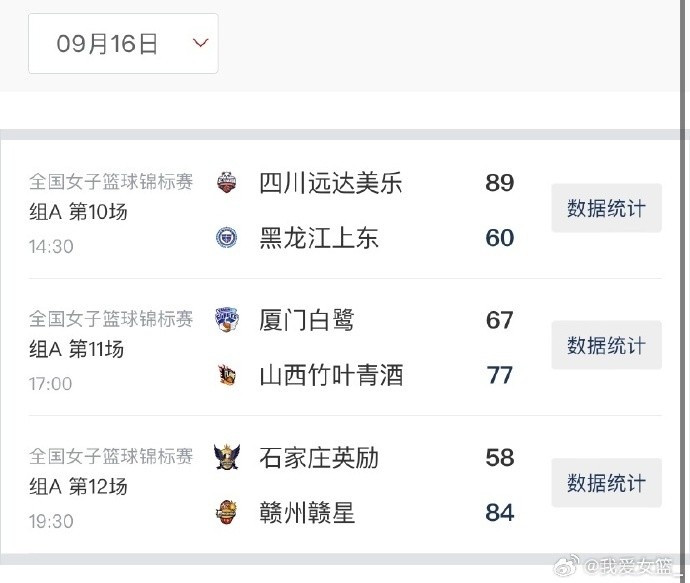Click the 厦门白鹭 team logo
The width and height of the screenshot is (690, 583).
227,320
